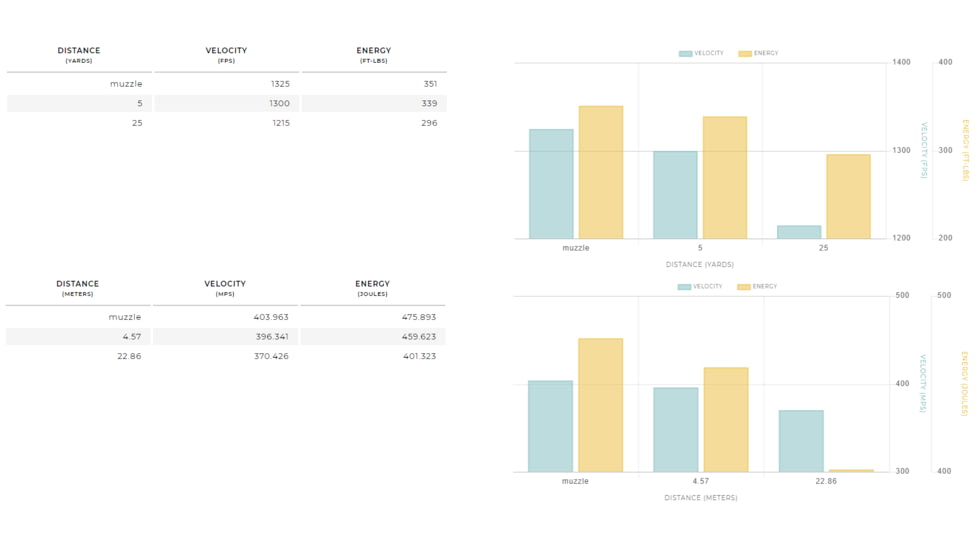
Task: Click the ENERGY (JOULES) column header
Action: click(x=372, y=288)
